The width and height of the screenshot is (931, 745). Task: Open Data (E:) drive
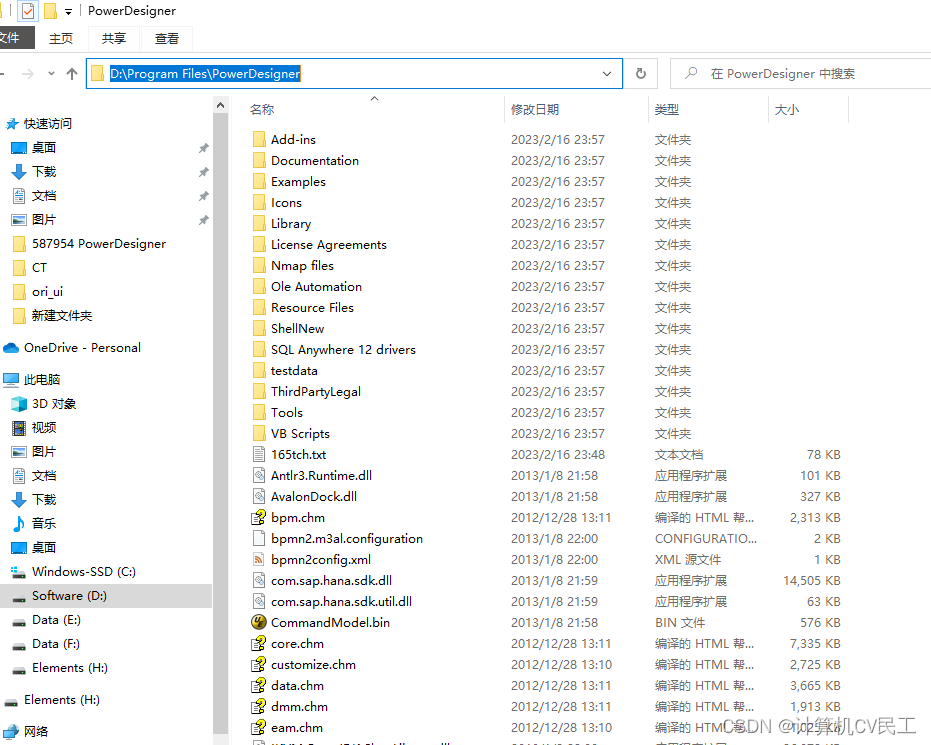click(56, 620)
